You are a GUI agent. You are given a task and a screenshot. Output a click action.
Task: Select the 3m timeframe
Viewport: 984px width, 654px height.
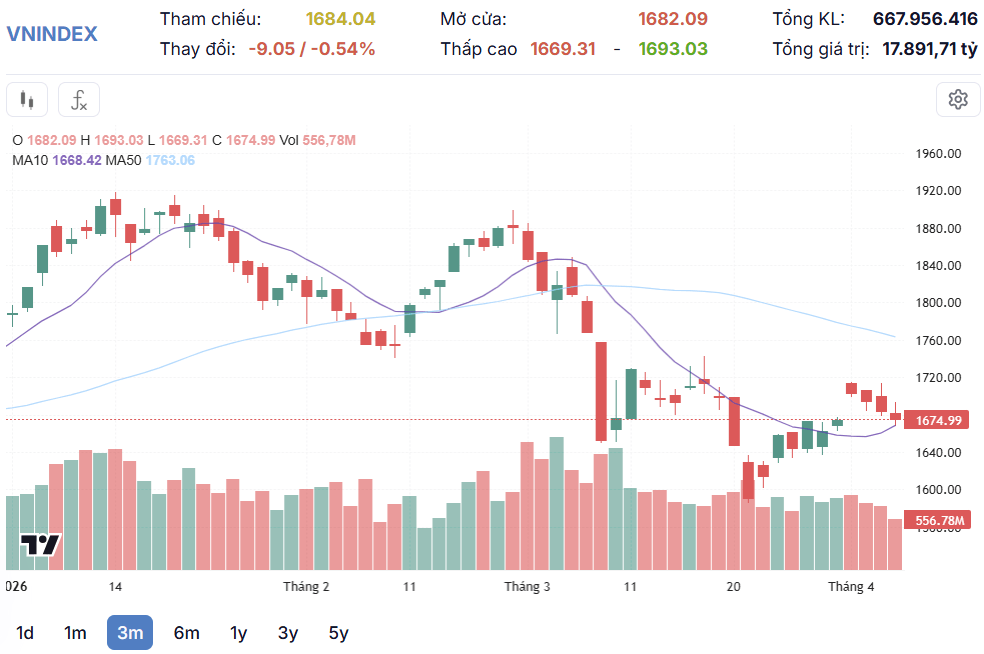(x=130, y=633)
